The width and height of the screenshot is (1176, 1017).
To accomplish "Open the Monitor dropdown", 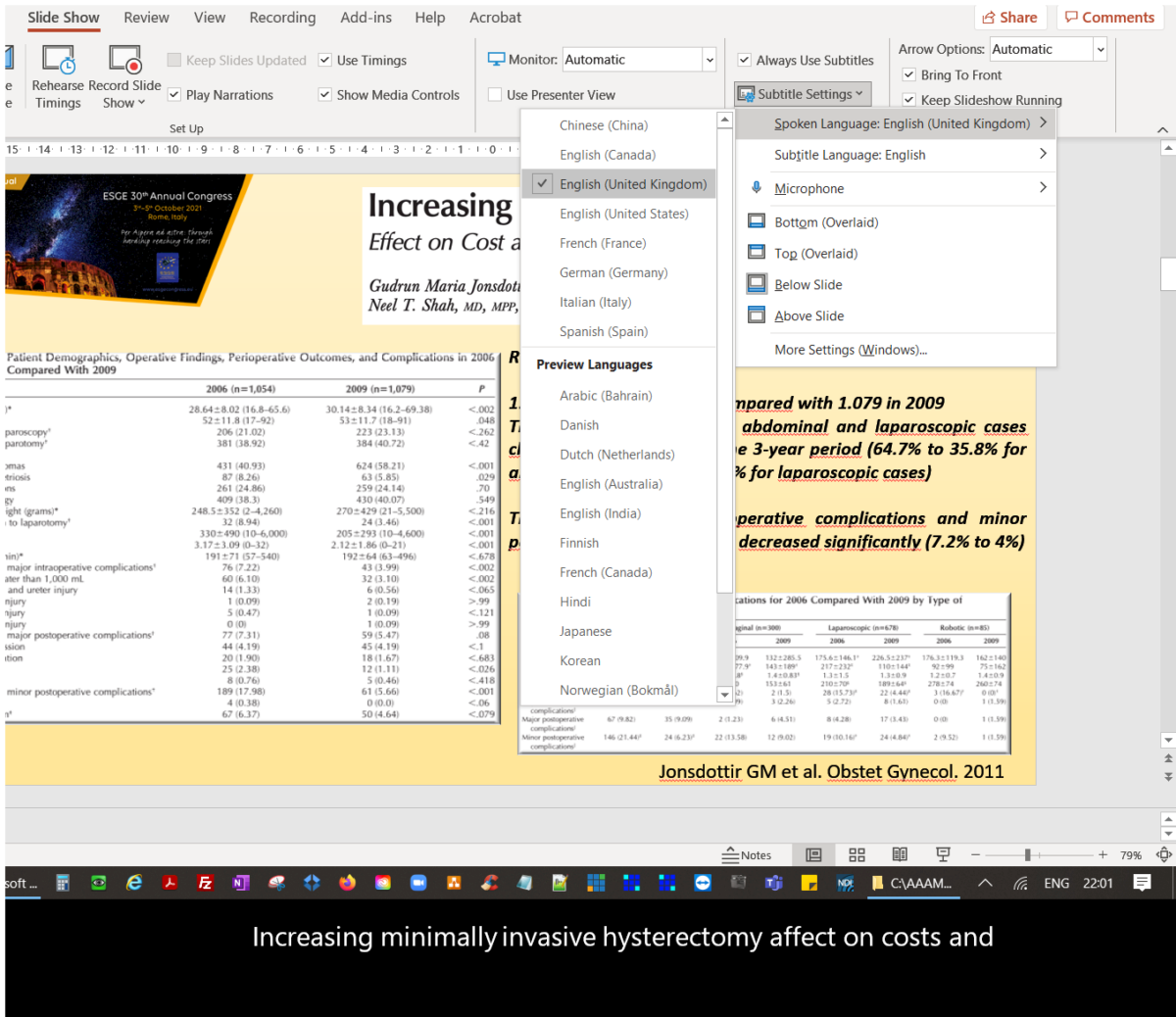I will click(709, 60).
